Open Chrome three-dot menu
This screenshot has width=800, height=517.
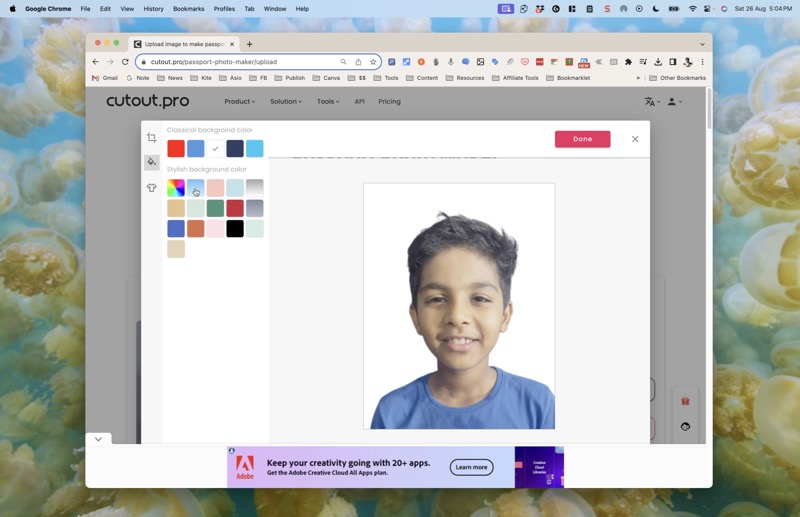point(702,62)
